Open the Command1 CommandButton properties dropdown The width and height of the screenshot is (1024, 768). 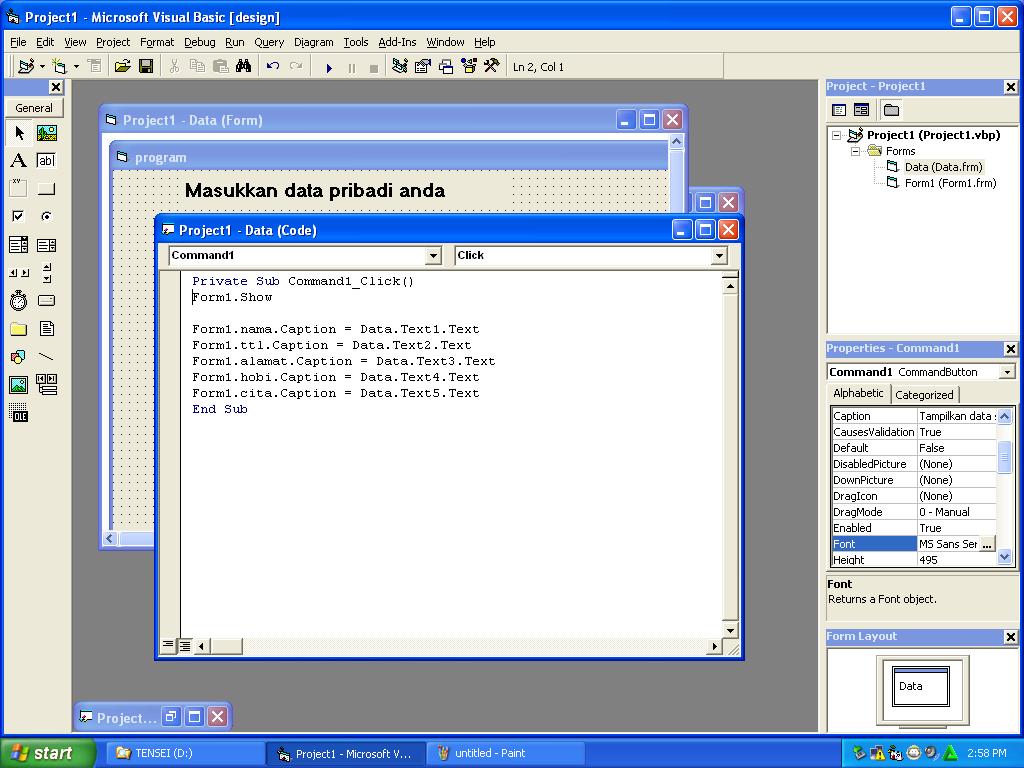(1007, 372)
